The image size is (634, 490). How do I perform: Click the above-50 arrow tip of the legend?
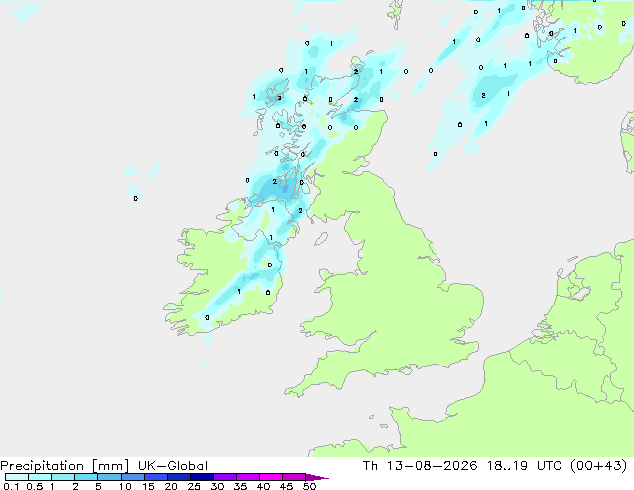317,477
